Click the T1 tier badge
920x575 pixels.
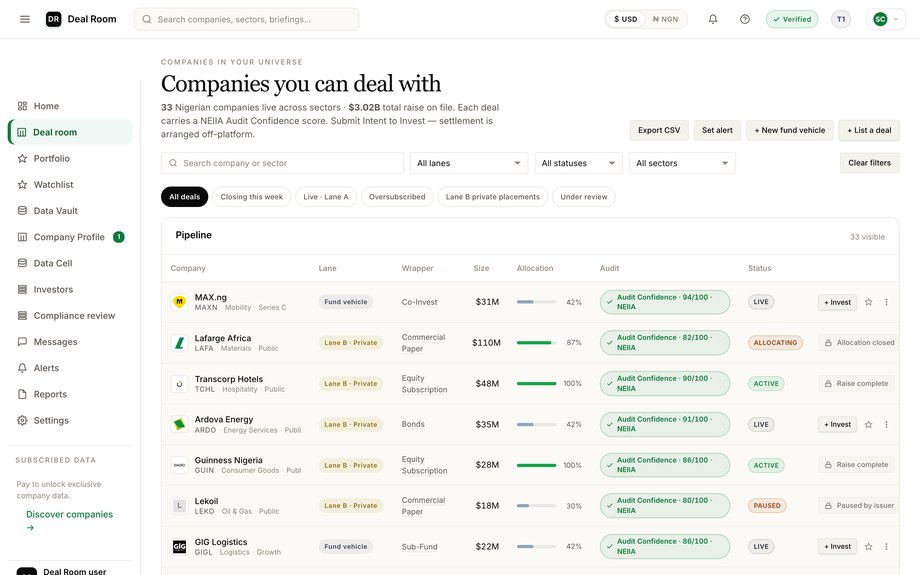point(841,19)
